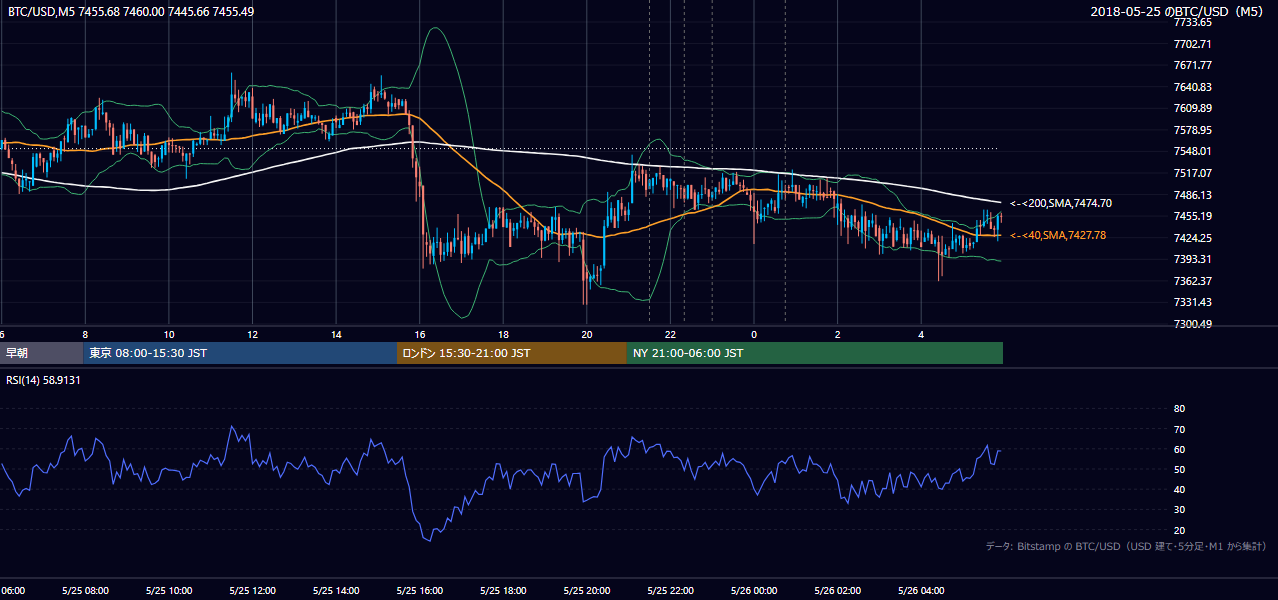
Task: Click the 5/25 18:00 time axis label
Action: coord(504,591)
